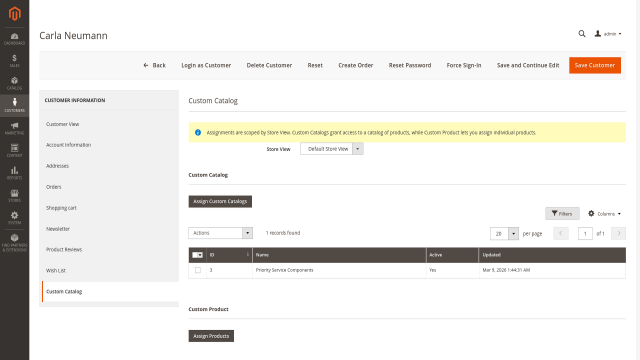Click Delete Customer
640x360 pixels.
269,65
